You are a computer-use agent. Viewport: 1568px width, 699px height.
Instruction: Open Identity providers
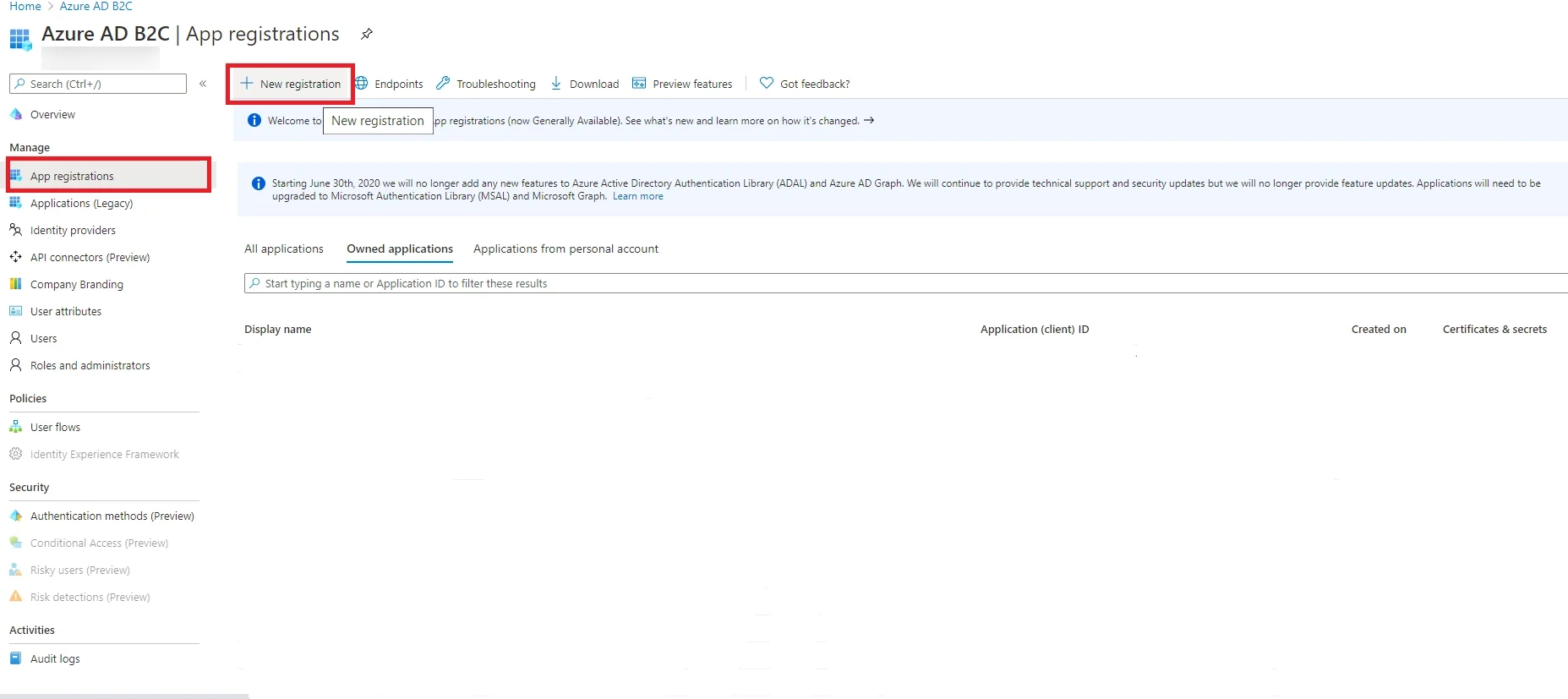pos(73,230)
